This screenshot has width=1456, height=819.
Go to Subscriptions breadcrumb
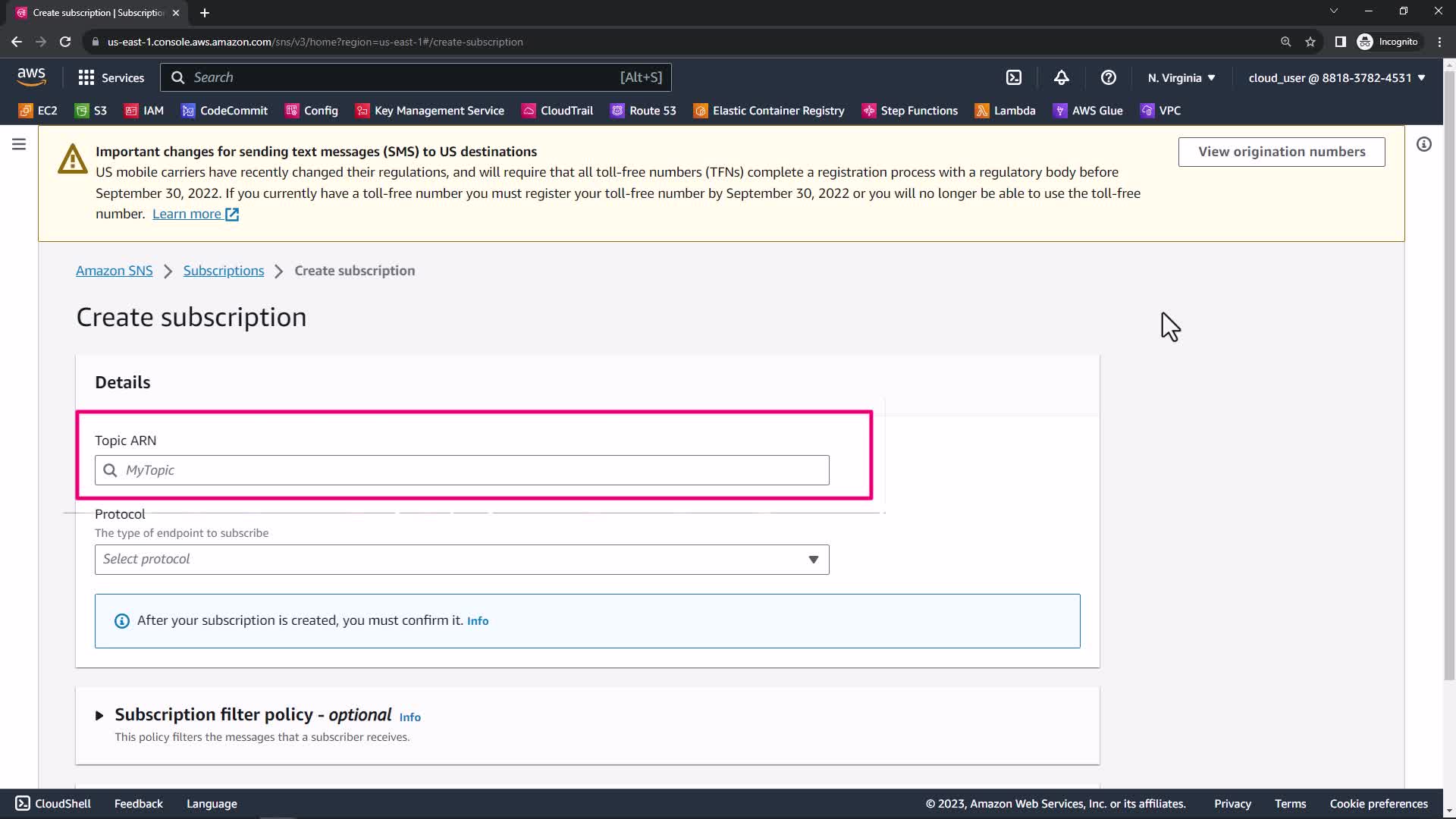(x=223, y=271)
